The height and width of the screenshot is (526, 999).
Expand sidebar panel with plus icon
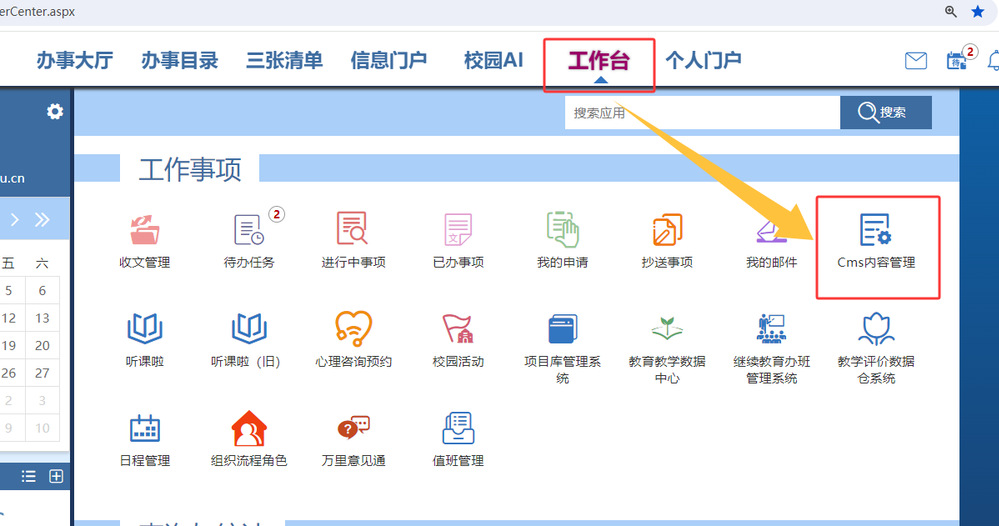click(x=56, y=476)
